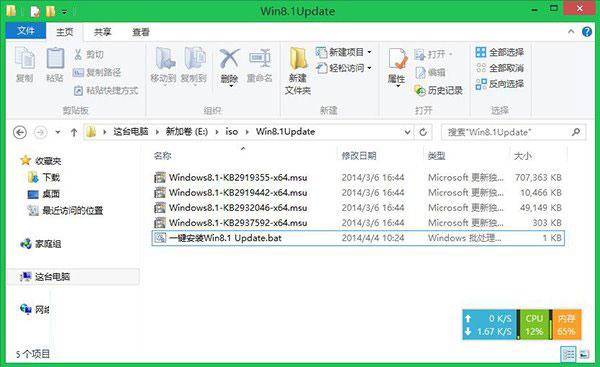Click breadcrumb This PC (这台电脑)
The image size is (600, 367).
[130, 132]
